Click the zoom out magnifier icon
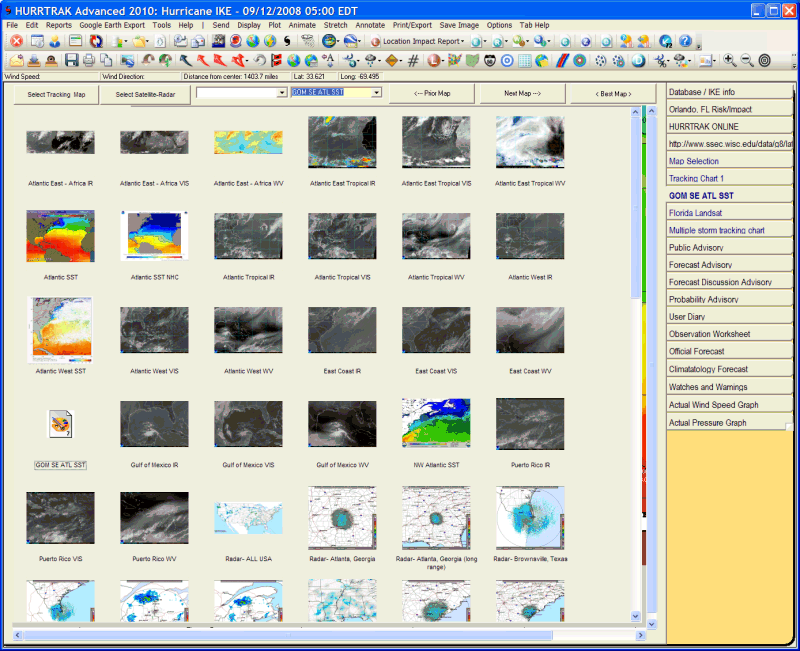This screenshot has height=651, width=800. tap(747, 61)
